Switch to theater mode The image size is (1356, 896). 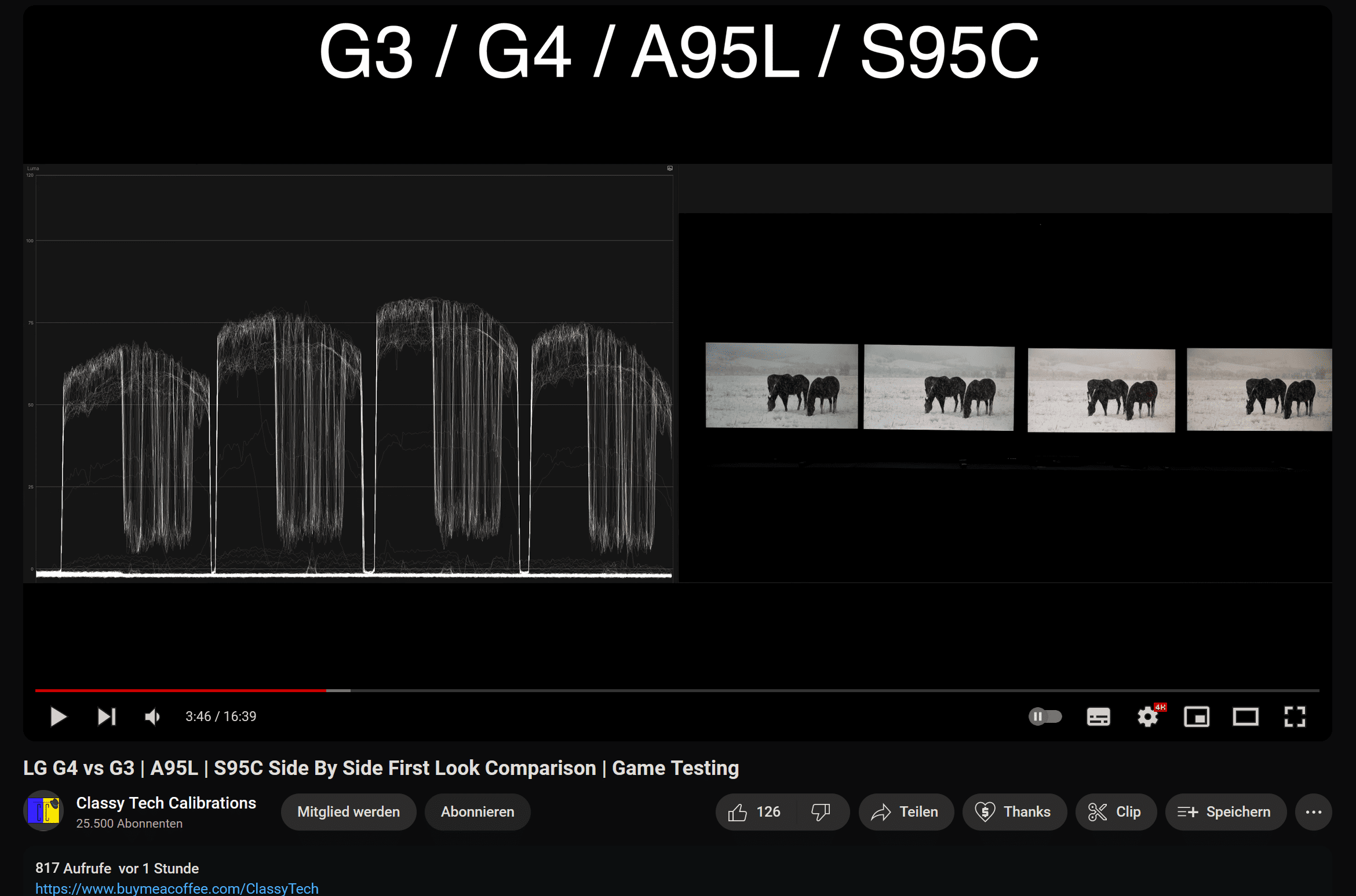1245,717
